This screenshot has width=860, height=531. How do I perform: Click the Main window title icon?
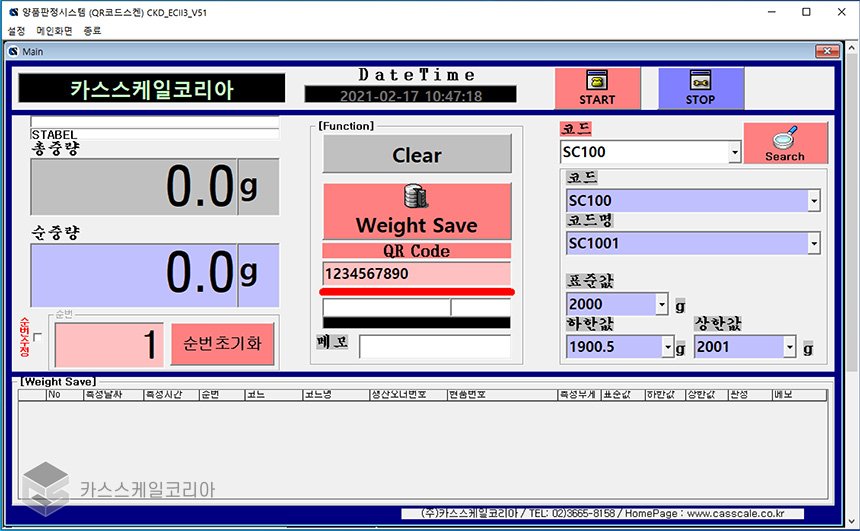(13, 52)
